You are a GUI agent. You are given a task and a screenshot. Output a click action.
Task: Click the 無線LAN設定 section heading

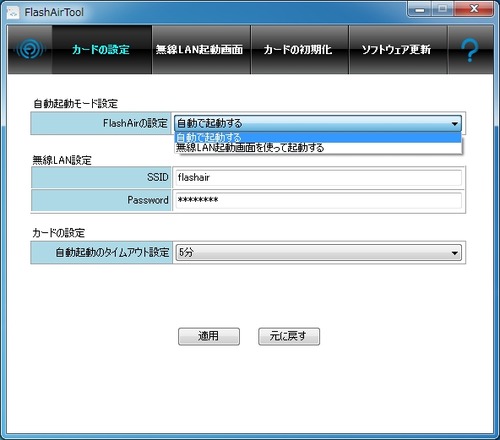[x=62, y=160]
